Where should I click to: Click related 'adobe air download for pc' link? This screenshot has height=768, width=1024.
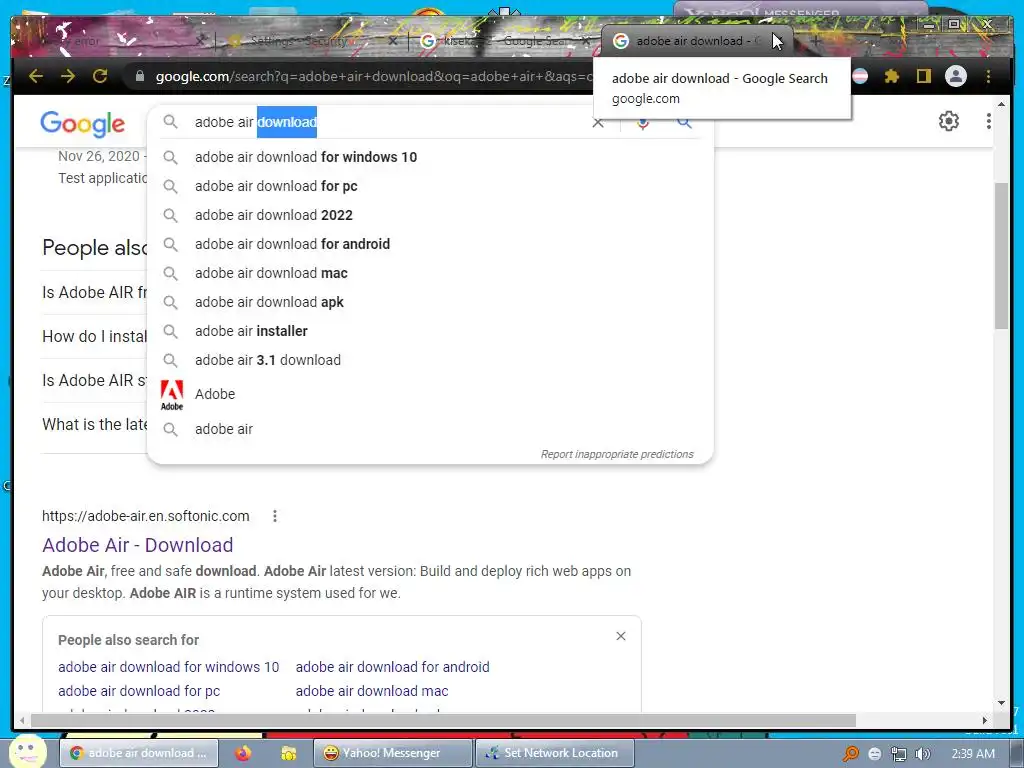click(138, 691)
